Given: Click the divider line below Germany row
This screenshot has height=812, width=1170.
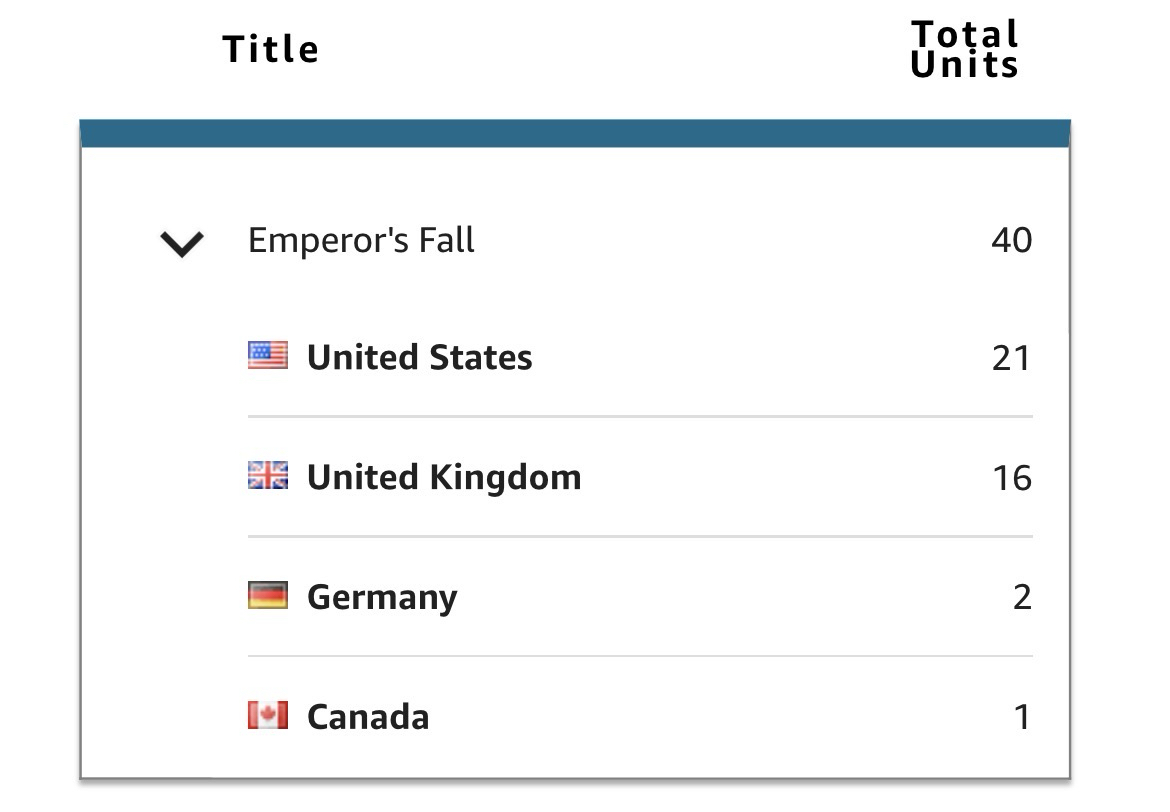Looking at the screenshot, I should (640, 656).
